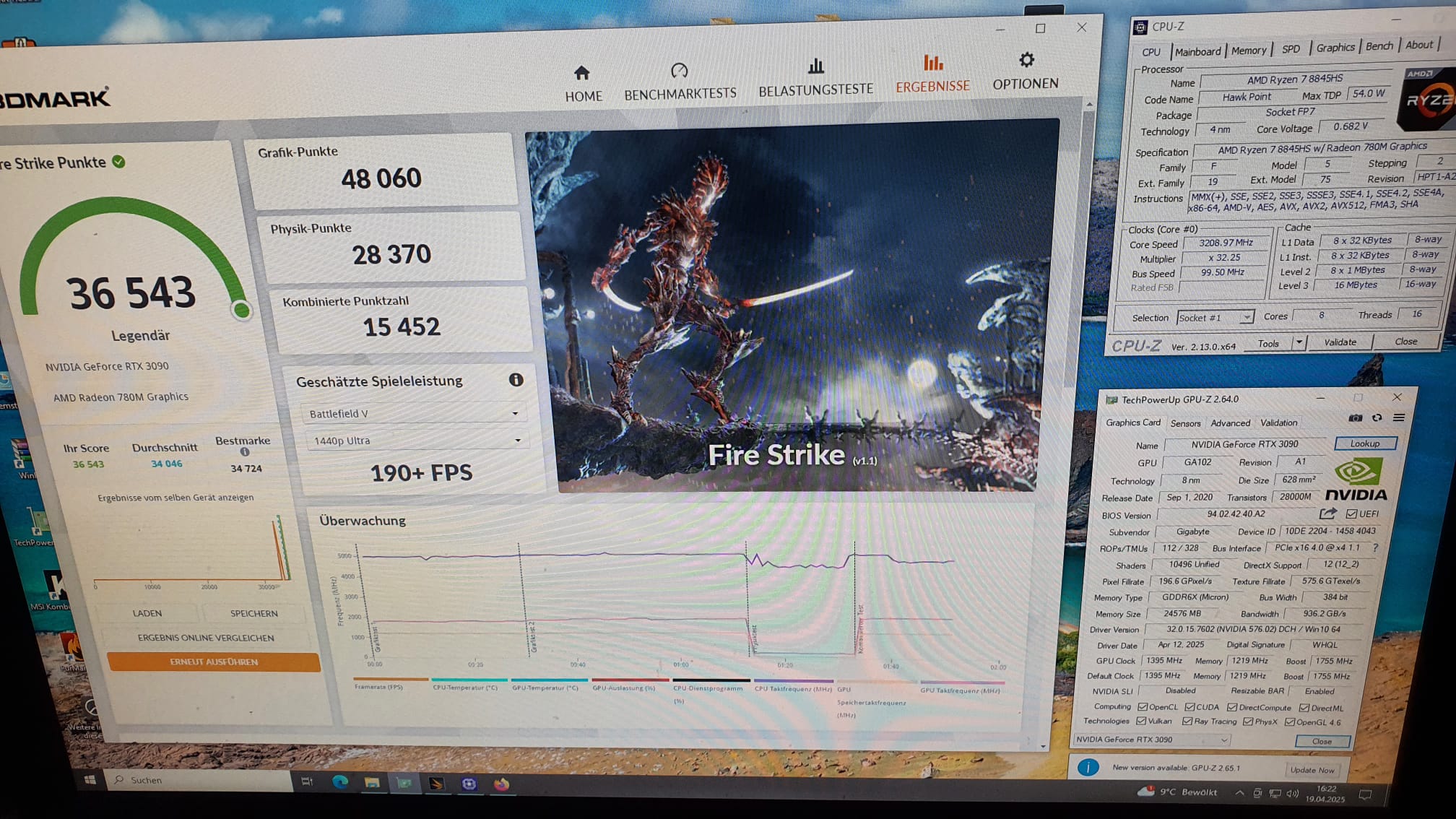The image size is (1456, 819).
Task: Click GPU-Z Update Now button
Action: [1312, 770]
